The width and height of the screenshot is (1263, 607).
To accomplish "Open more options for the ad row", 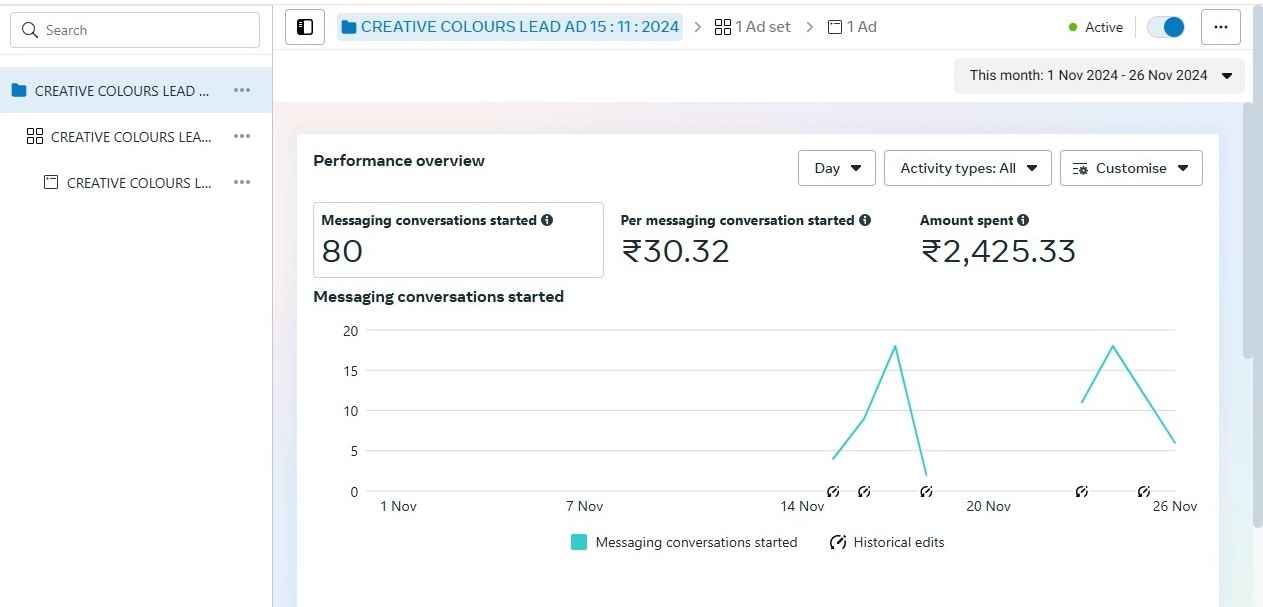I will (242, 182).
